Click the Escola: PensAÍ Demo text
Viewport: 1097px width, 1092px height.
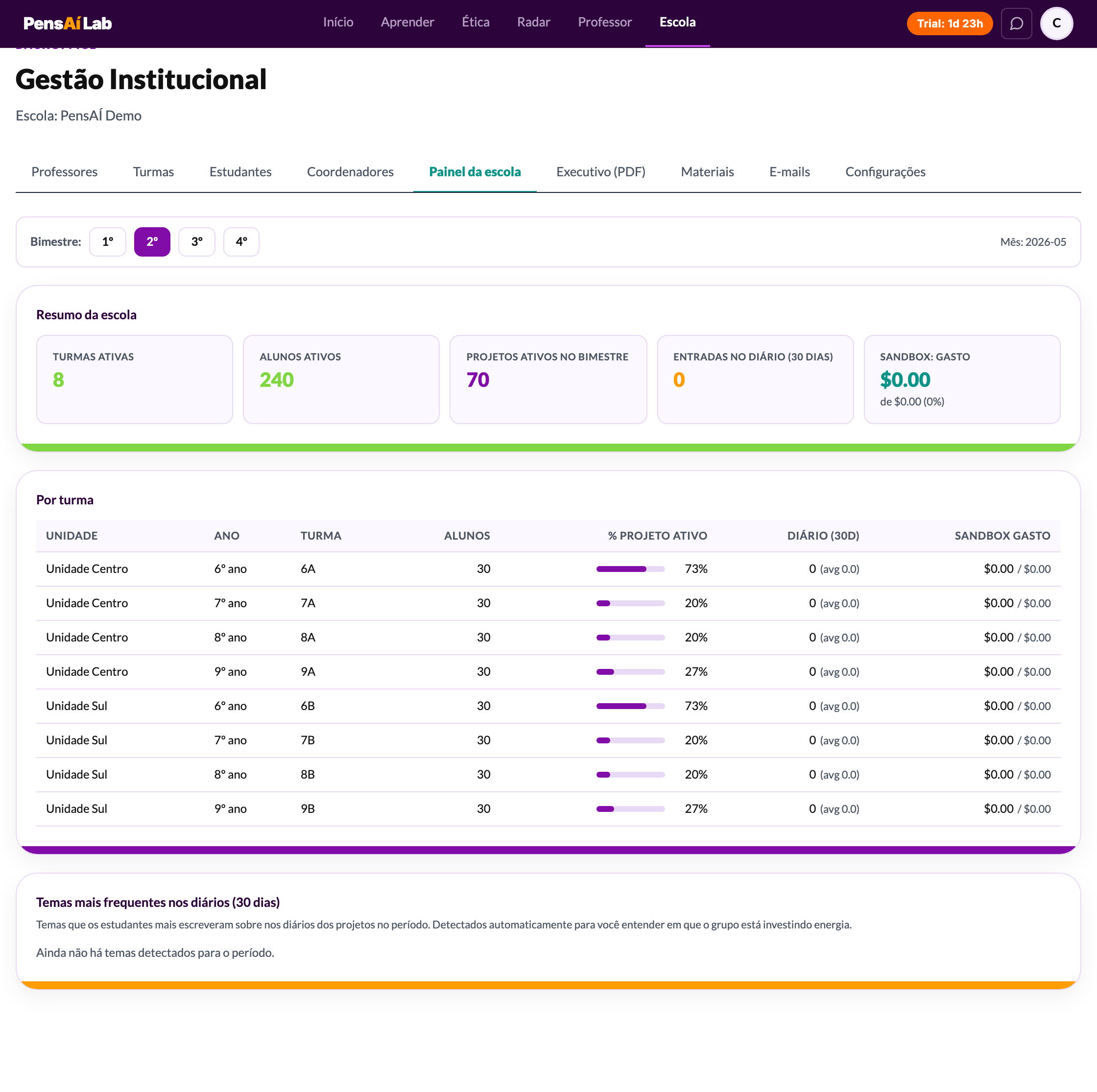pyautogui.click(x=78, y=115)
